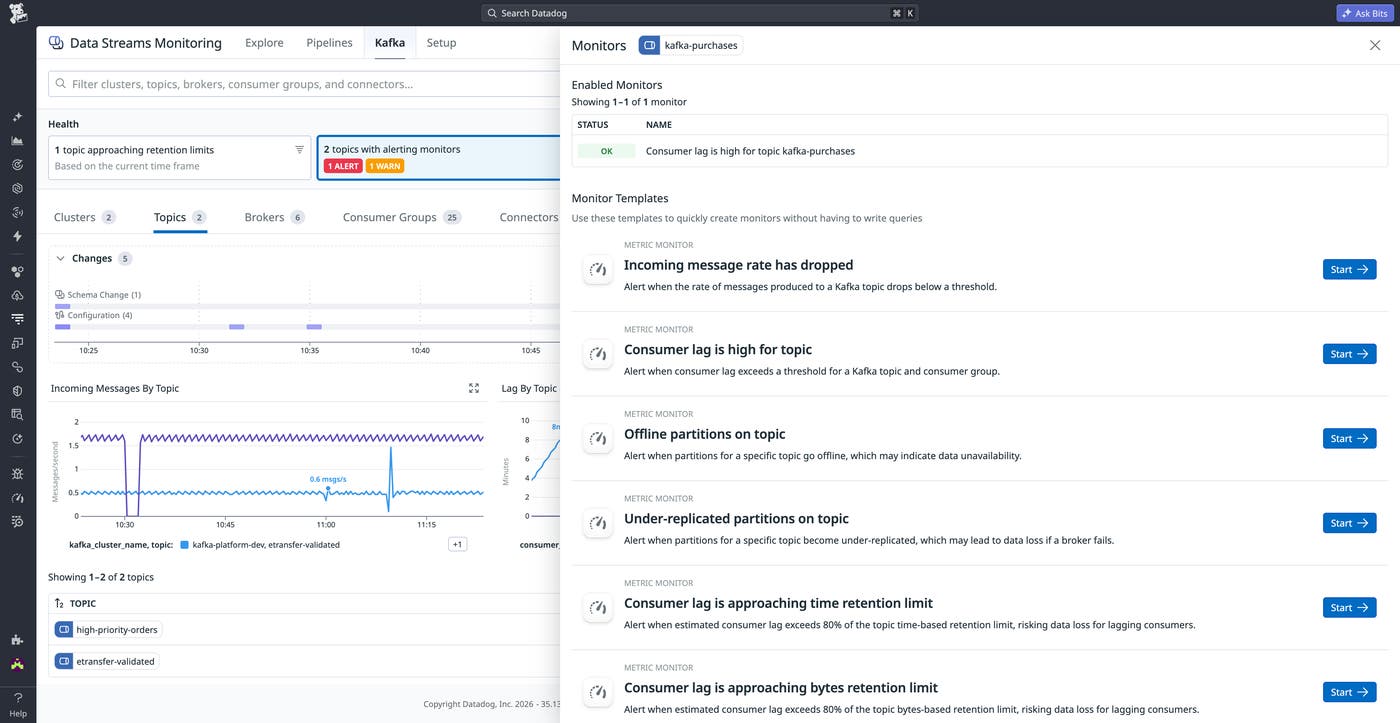Select the Topics tab
1400x723 pixels.
[180, 217]
